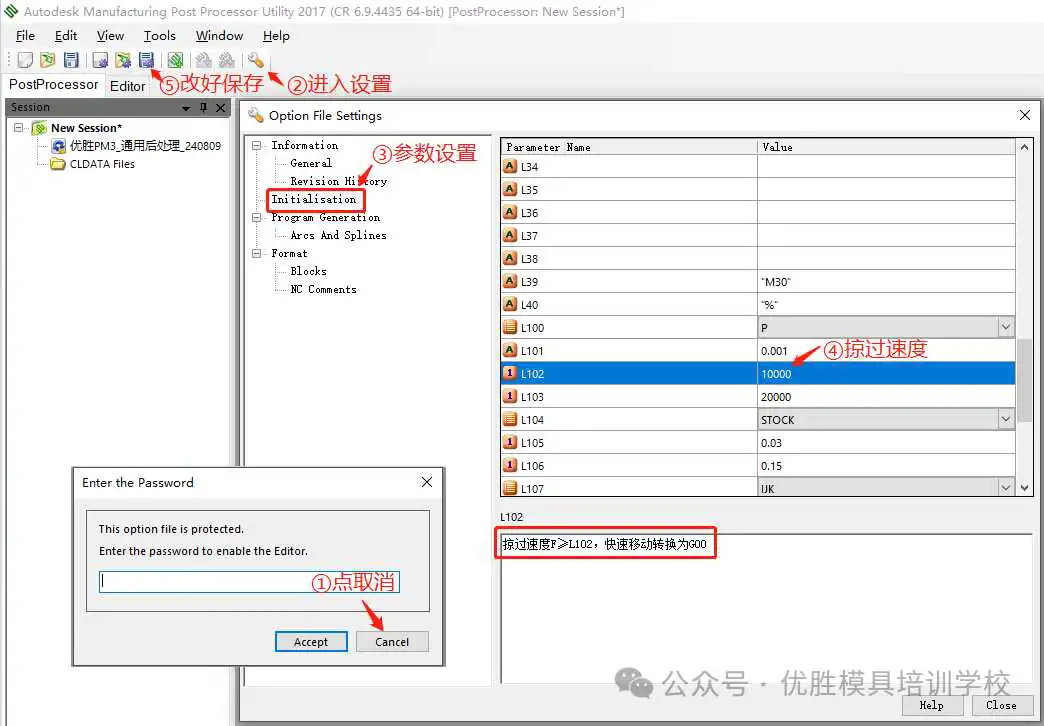
Task: Click the L40 value "%" cell
Action: tap(886, 304)
